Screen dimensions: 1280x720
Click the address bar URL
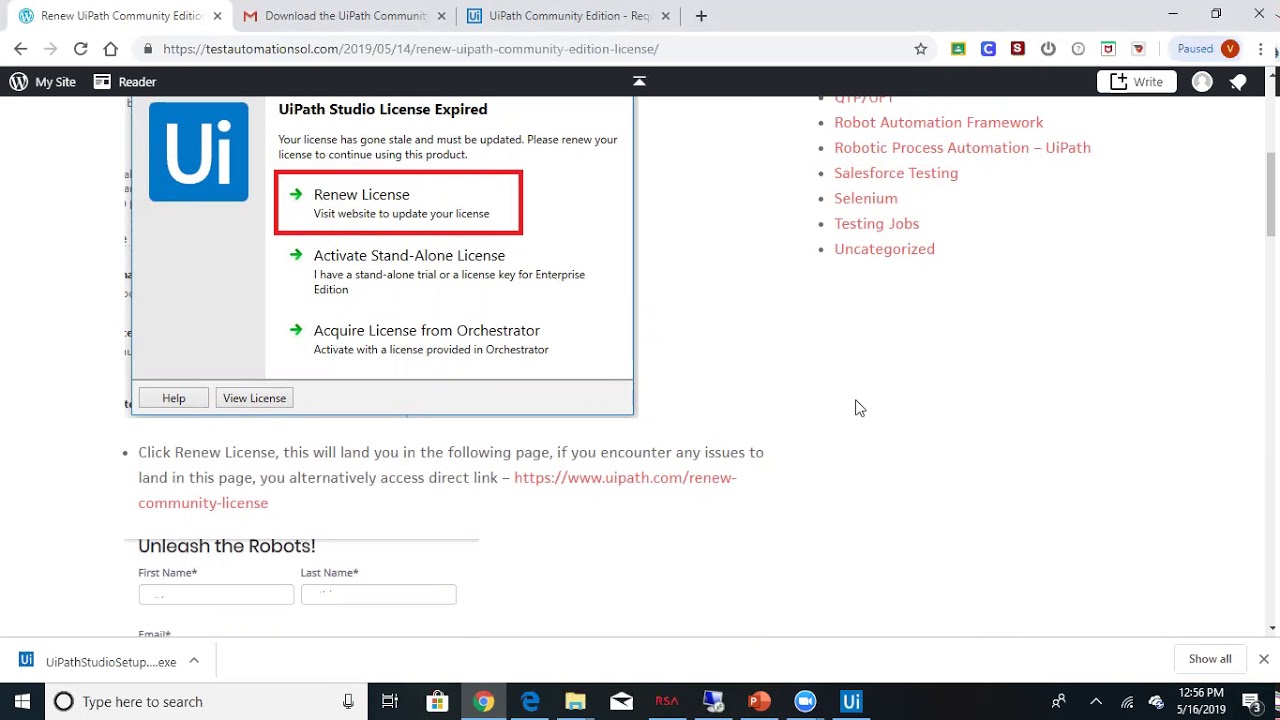[x=410, y=49]
